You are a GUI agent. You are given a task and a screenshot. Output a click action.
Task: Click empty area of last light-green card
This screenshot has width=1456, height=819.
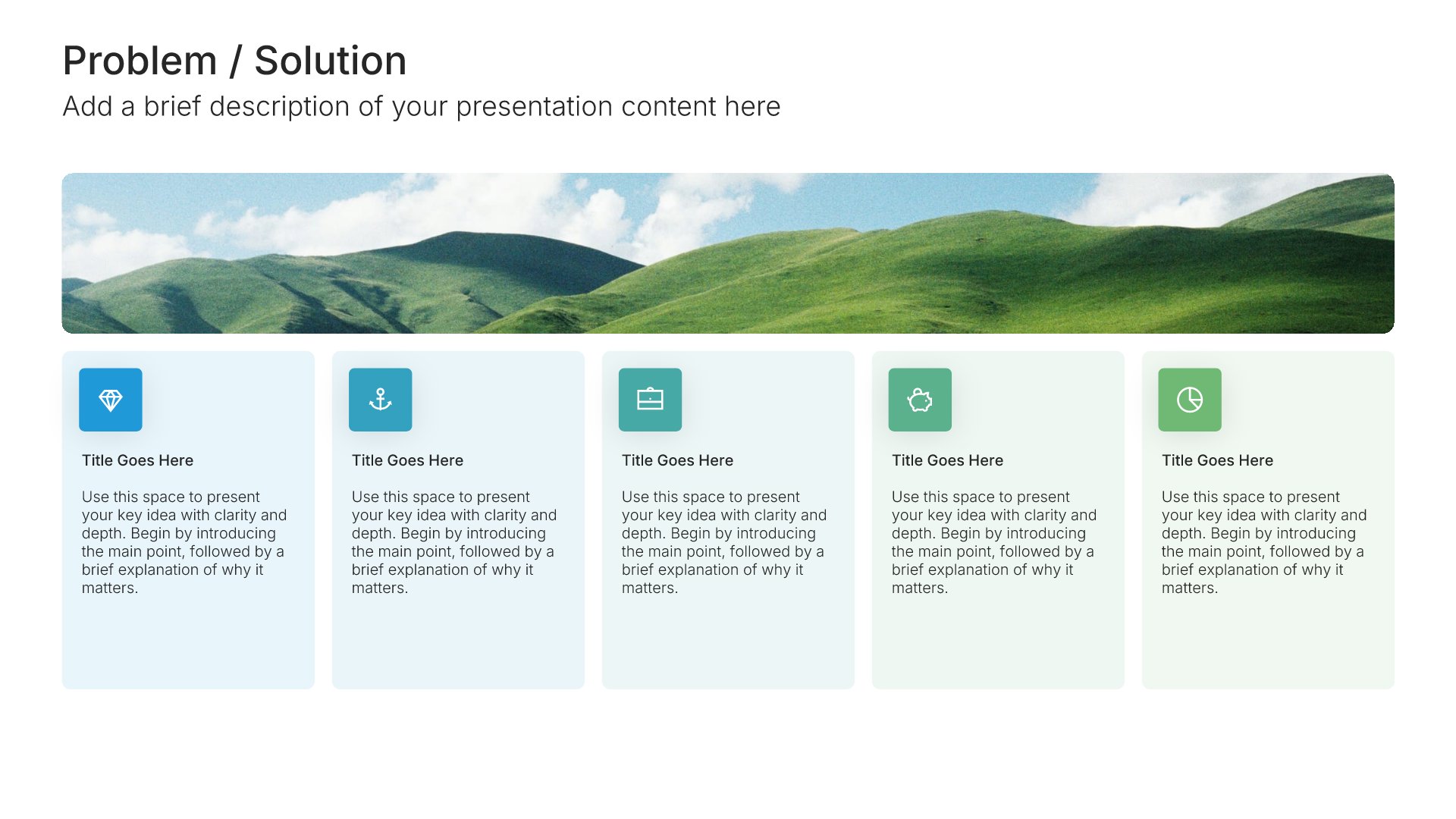click(1268, 645)
